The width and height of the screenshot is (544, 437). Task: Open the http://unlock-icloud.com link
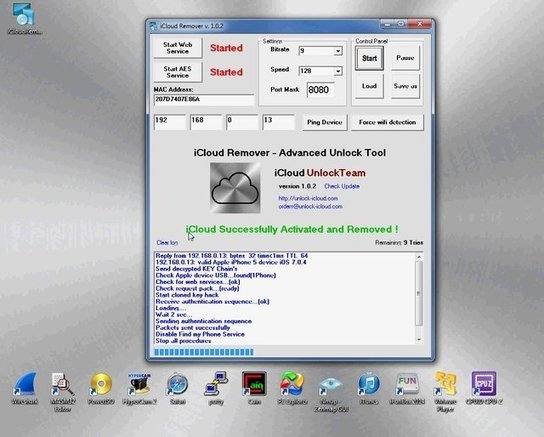point(308,198)
